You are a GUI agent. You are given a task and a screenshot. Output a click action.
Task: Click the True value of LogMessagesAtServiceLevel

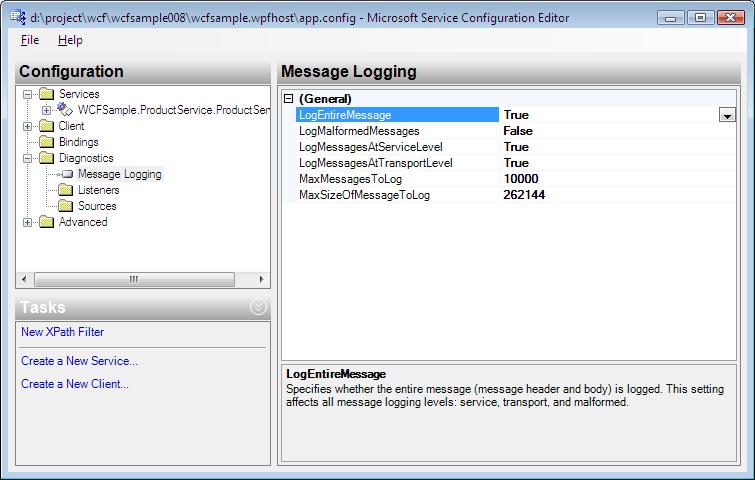(516, 147)
